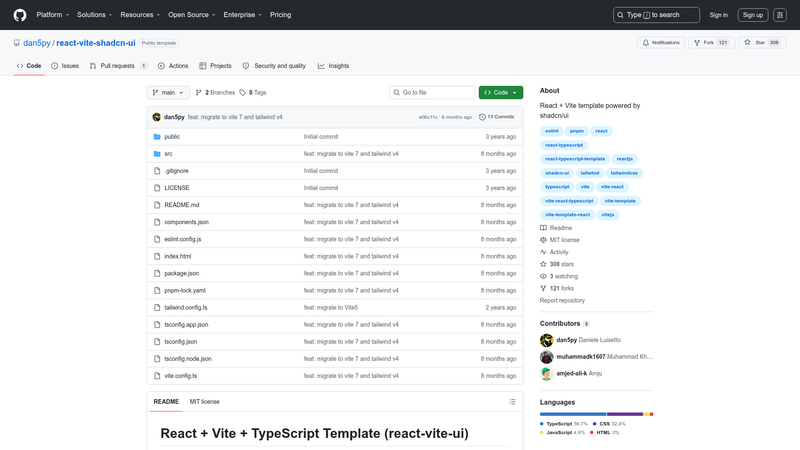Open the appearance settings icon in header
The height and width of the screenshot is (450, 800).
[x=780, y=15]
